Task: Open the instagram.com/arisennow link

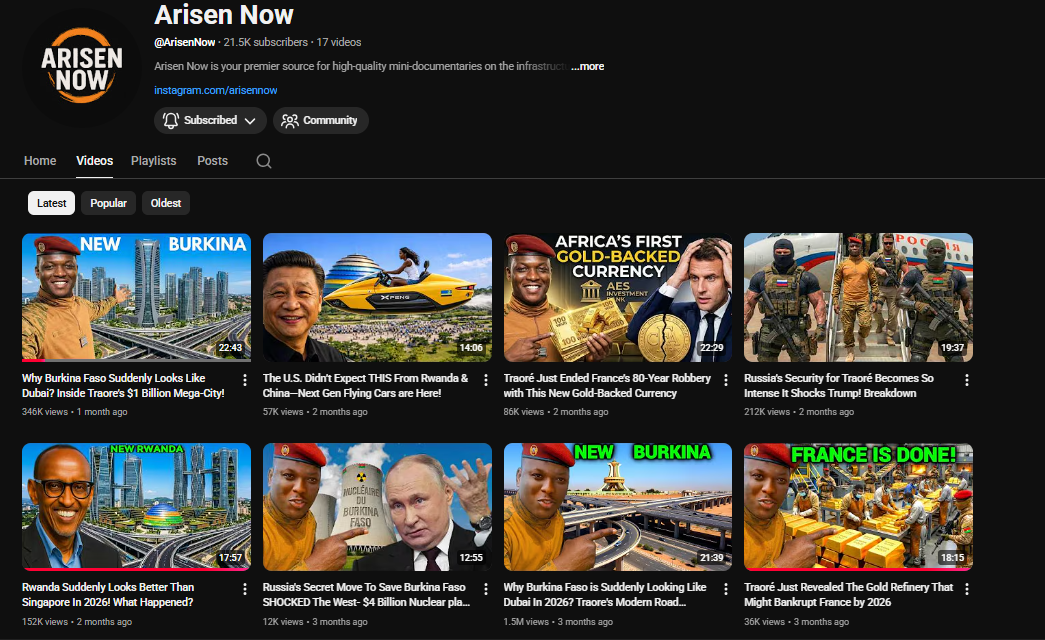Action: click(x=215, y=91)
